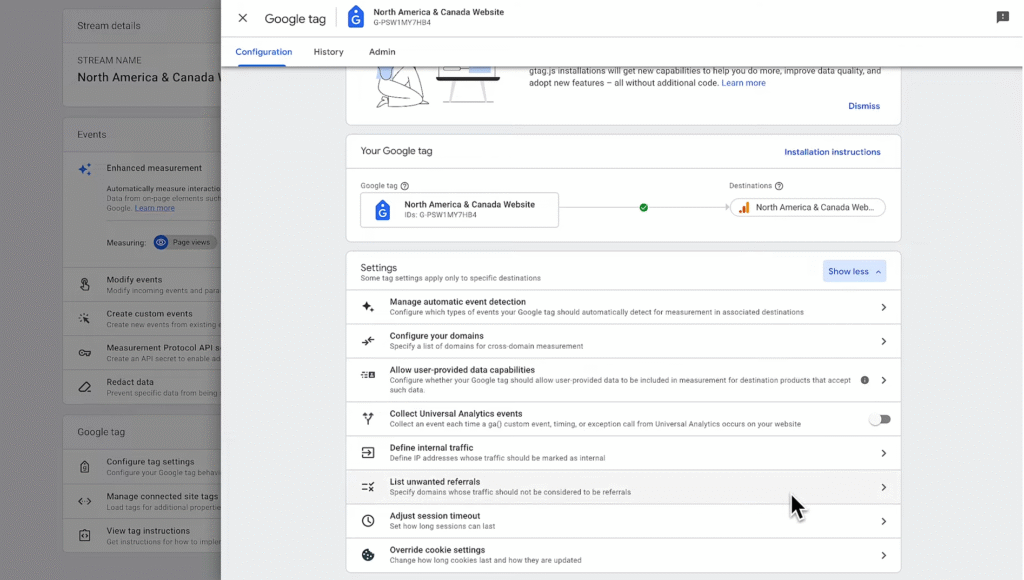The width and height of the screenshot is (1024, 580).
Task: Close the Google tag panel
Action: pos(243,18)
